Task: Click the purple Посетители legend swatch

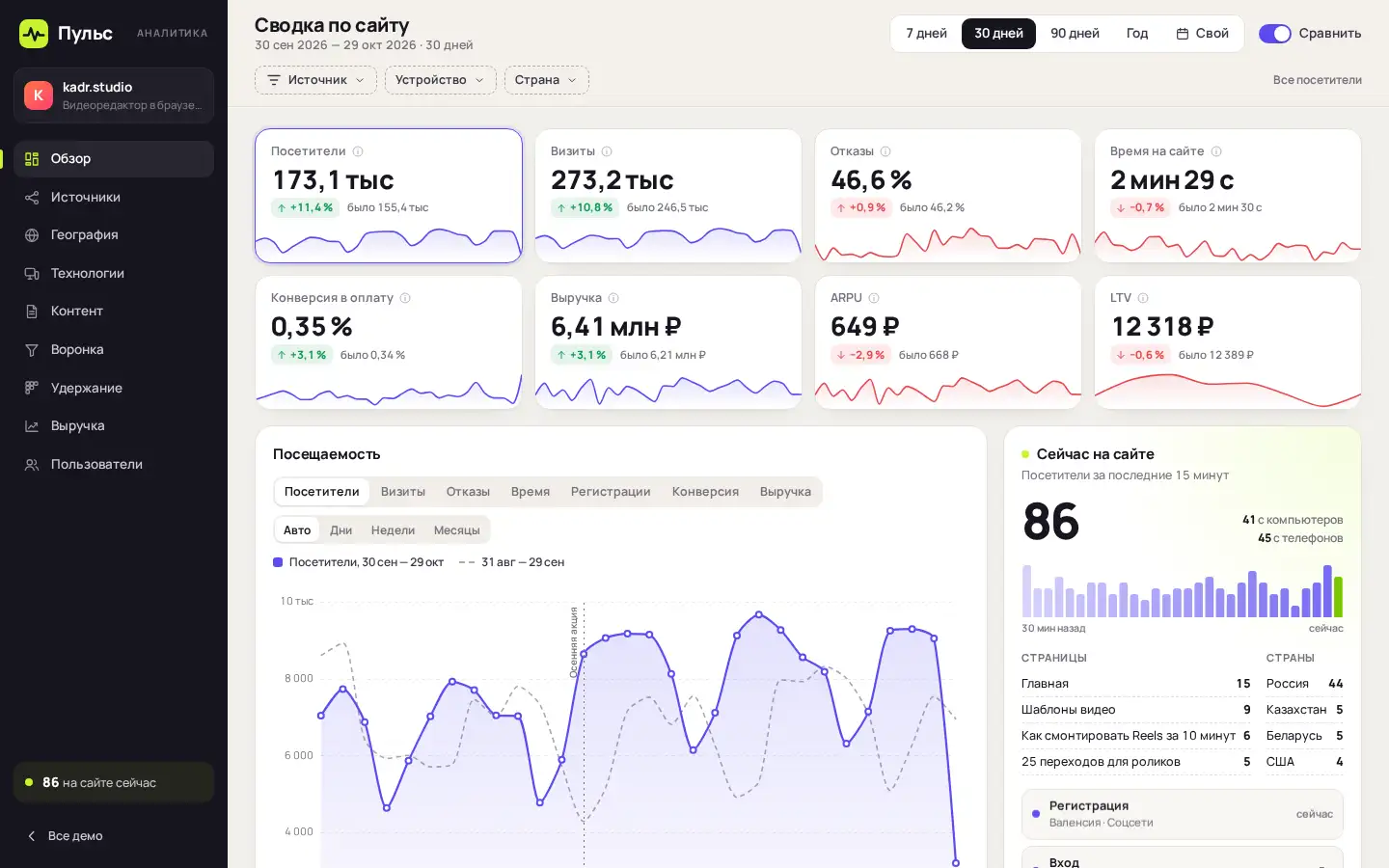Action: [278, 562]
